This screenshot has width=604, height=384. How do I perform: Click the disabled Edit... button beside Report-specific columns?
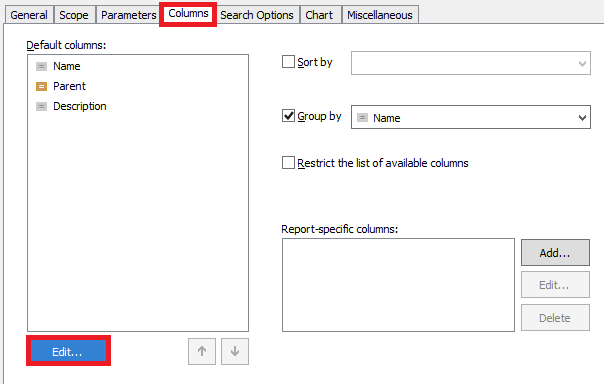pyautogui.click(x=555, y=285)
